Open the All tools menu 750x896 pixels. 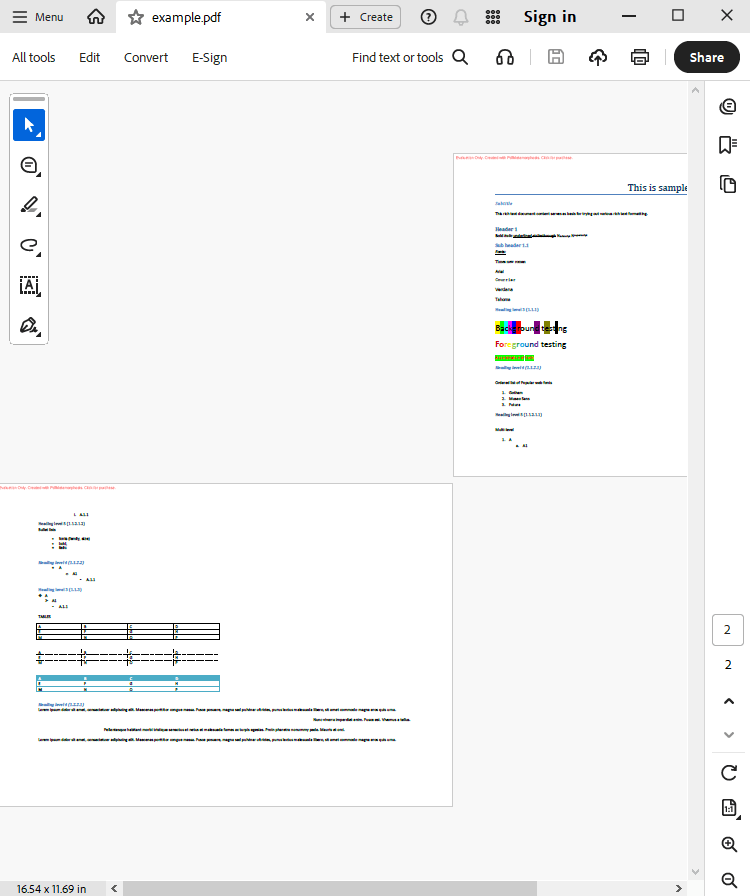pos(34,58)
